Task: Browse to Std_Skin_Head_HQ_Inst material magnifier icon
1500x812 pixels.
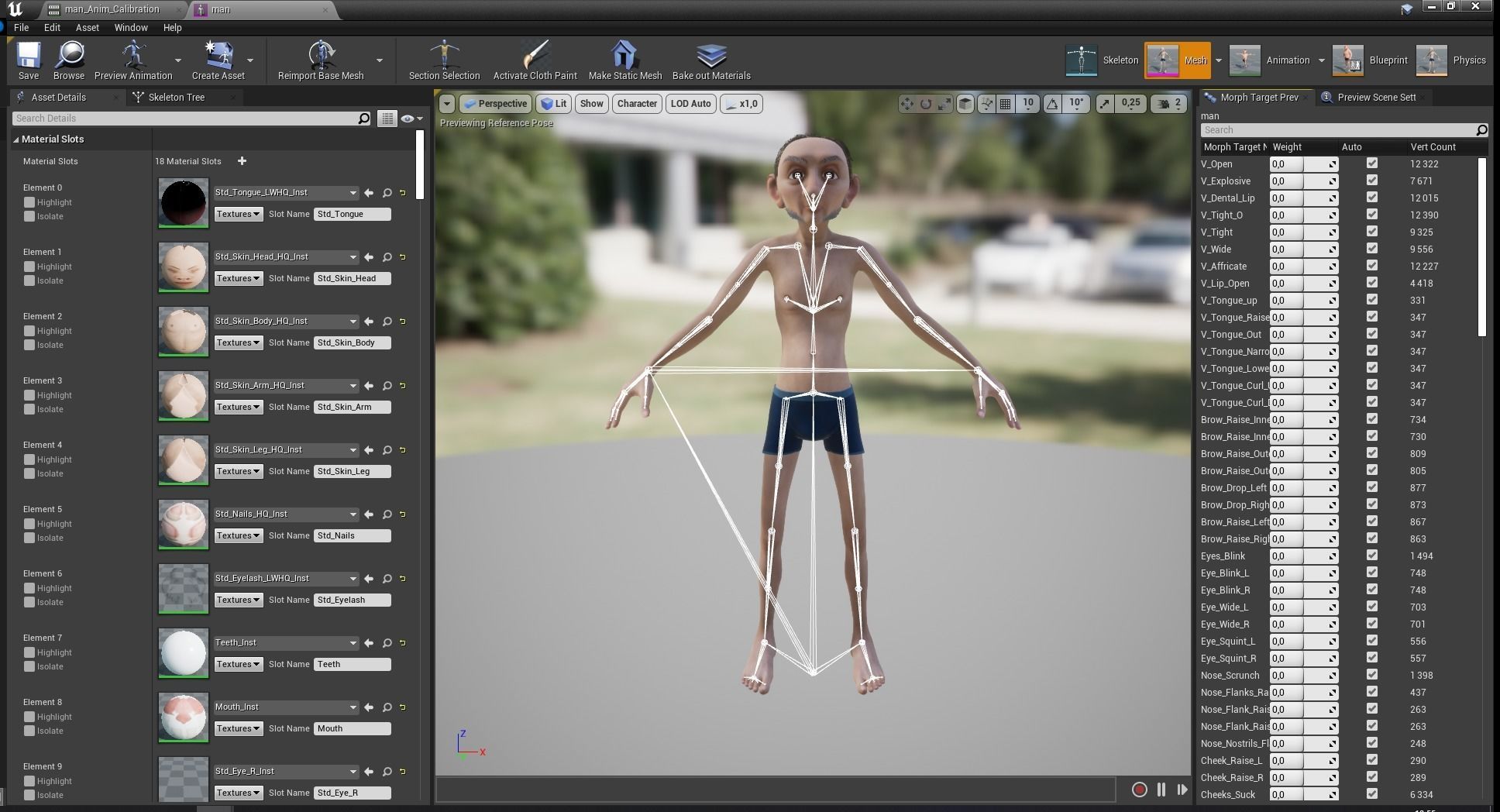Action: pos(387,257)
